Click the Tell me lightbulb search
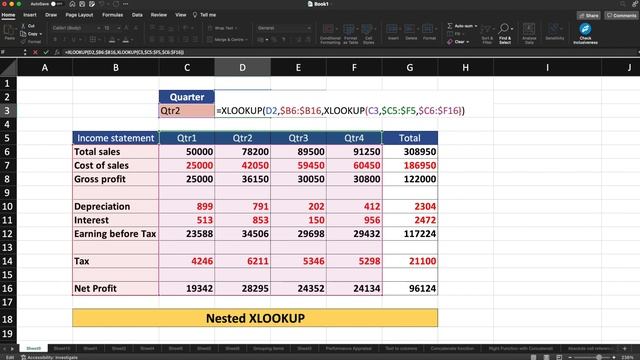 pos(204,15)
